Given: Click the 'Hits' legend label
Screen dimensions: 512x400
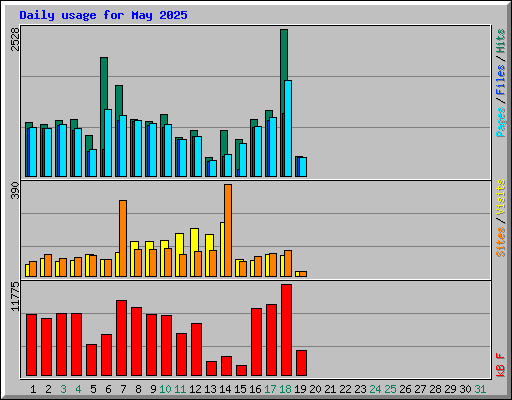Looking at the screenshot, I should coord(501,41).
